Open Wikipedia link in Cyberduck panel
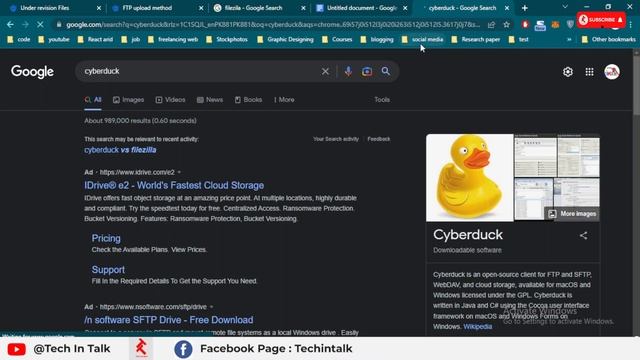 (x=478, y=327)
